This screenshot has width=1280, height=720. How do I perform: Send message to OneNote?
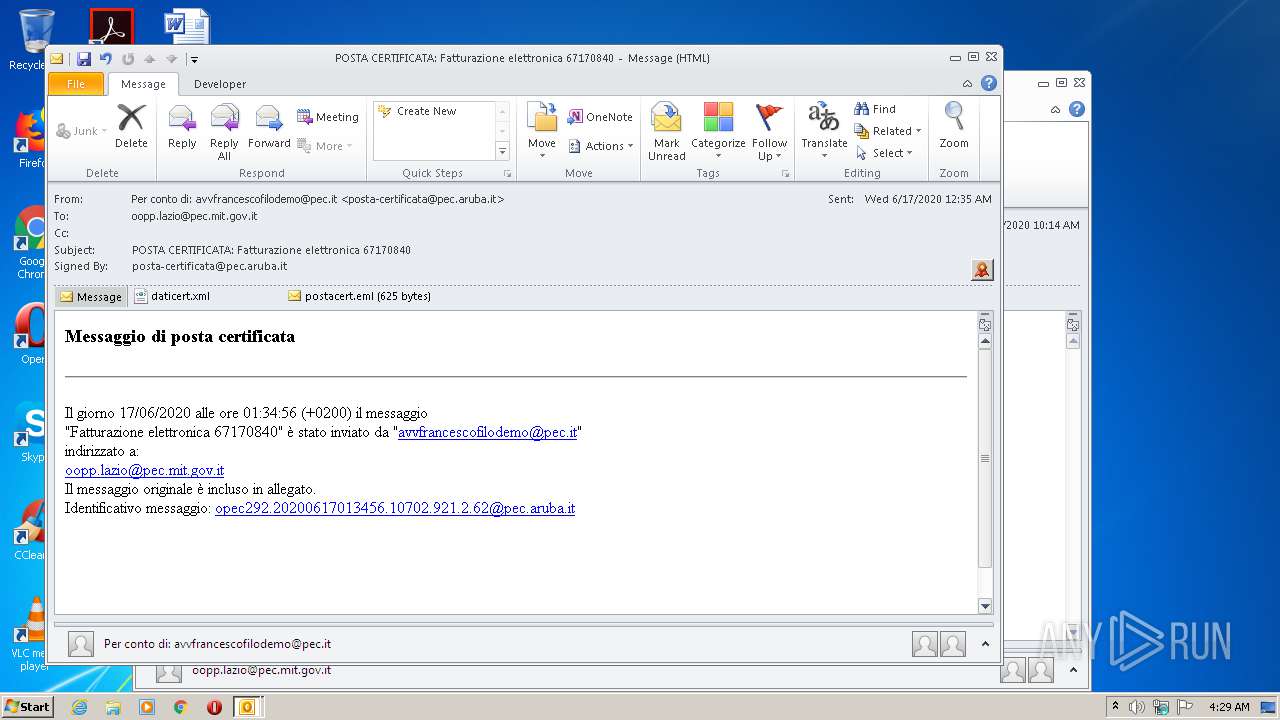click(x=600, y=117)
